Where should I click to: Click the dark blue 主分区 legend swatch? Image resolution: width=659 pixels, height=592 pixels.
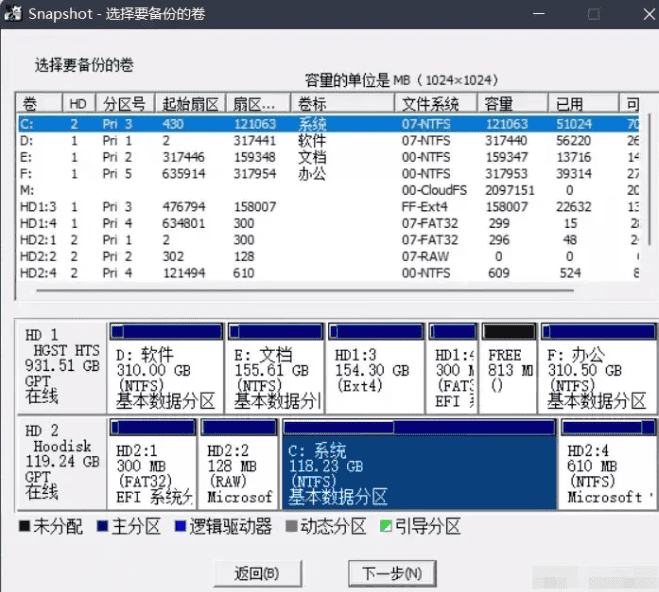pos(103,526)
